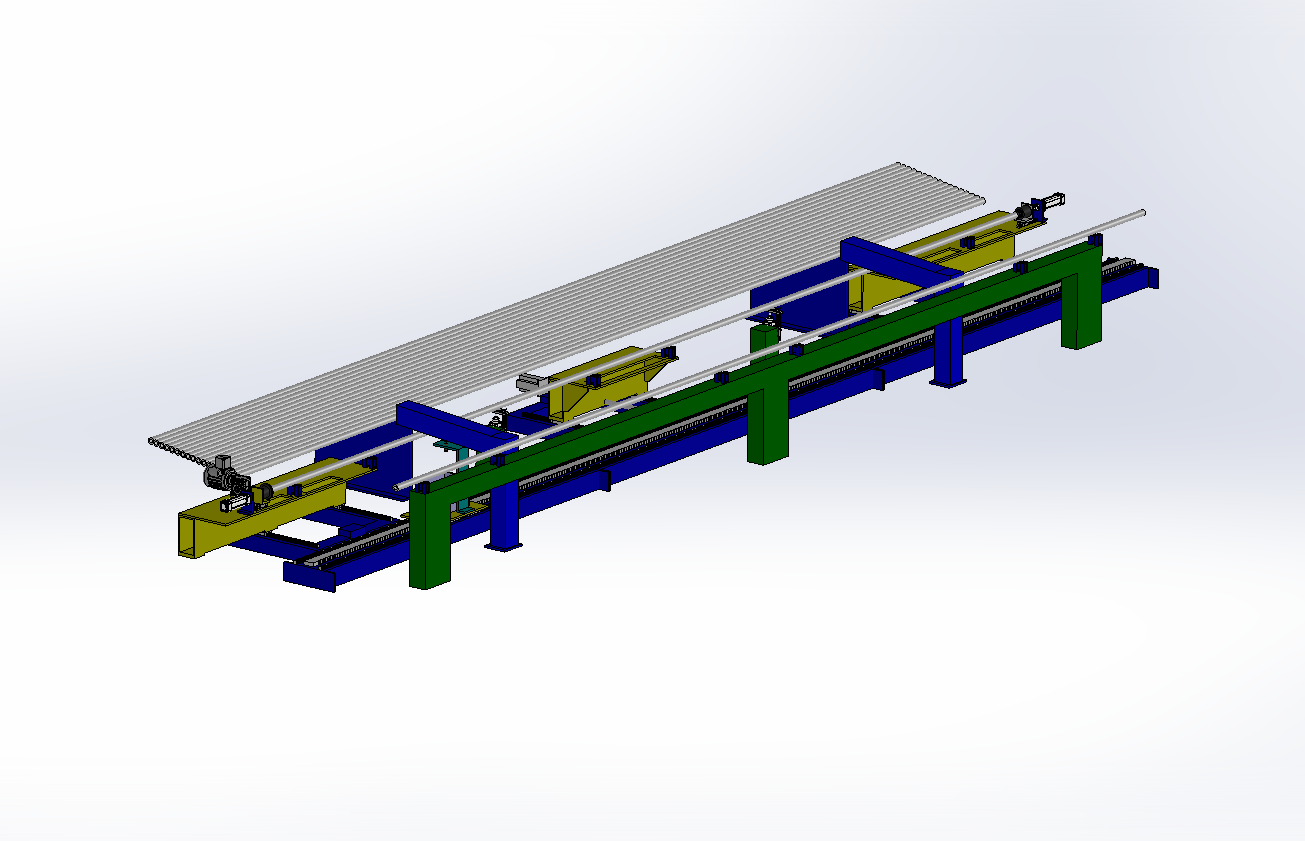This screenshot has height=841, width=1305.
Task: Pick the green frame's leftmost leg
Action: (x=432, y=540)
